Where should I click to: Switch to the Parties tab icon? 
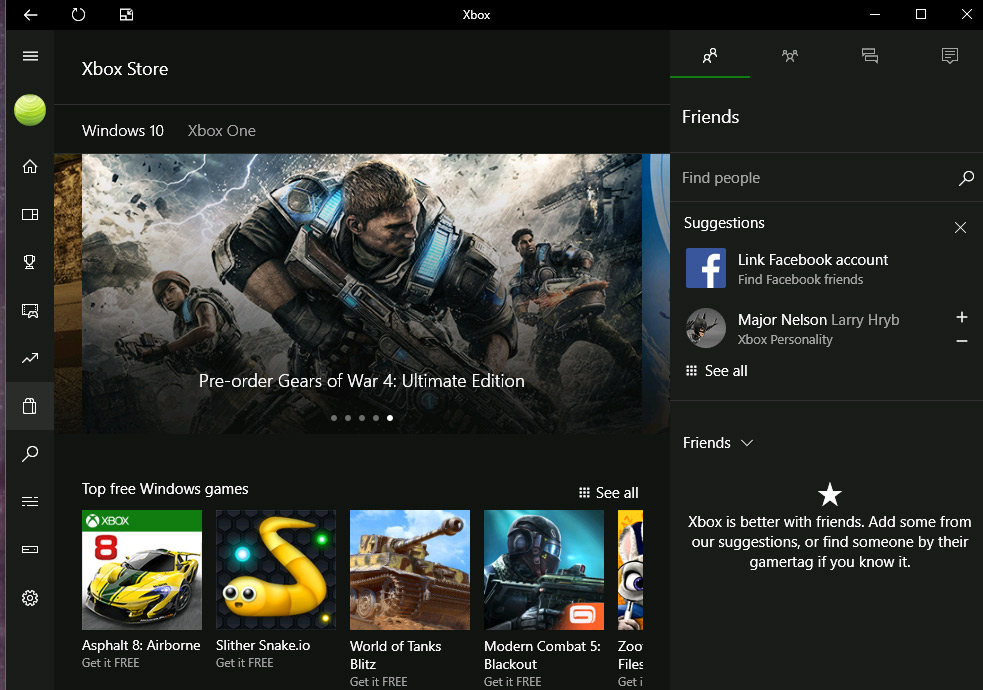pyautogui.click(x=790, y=56)
